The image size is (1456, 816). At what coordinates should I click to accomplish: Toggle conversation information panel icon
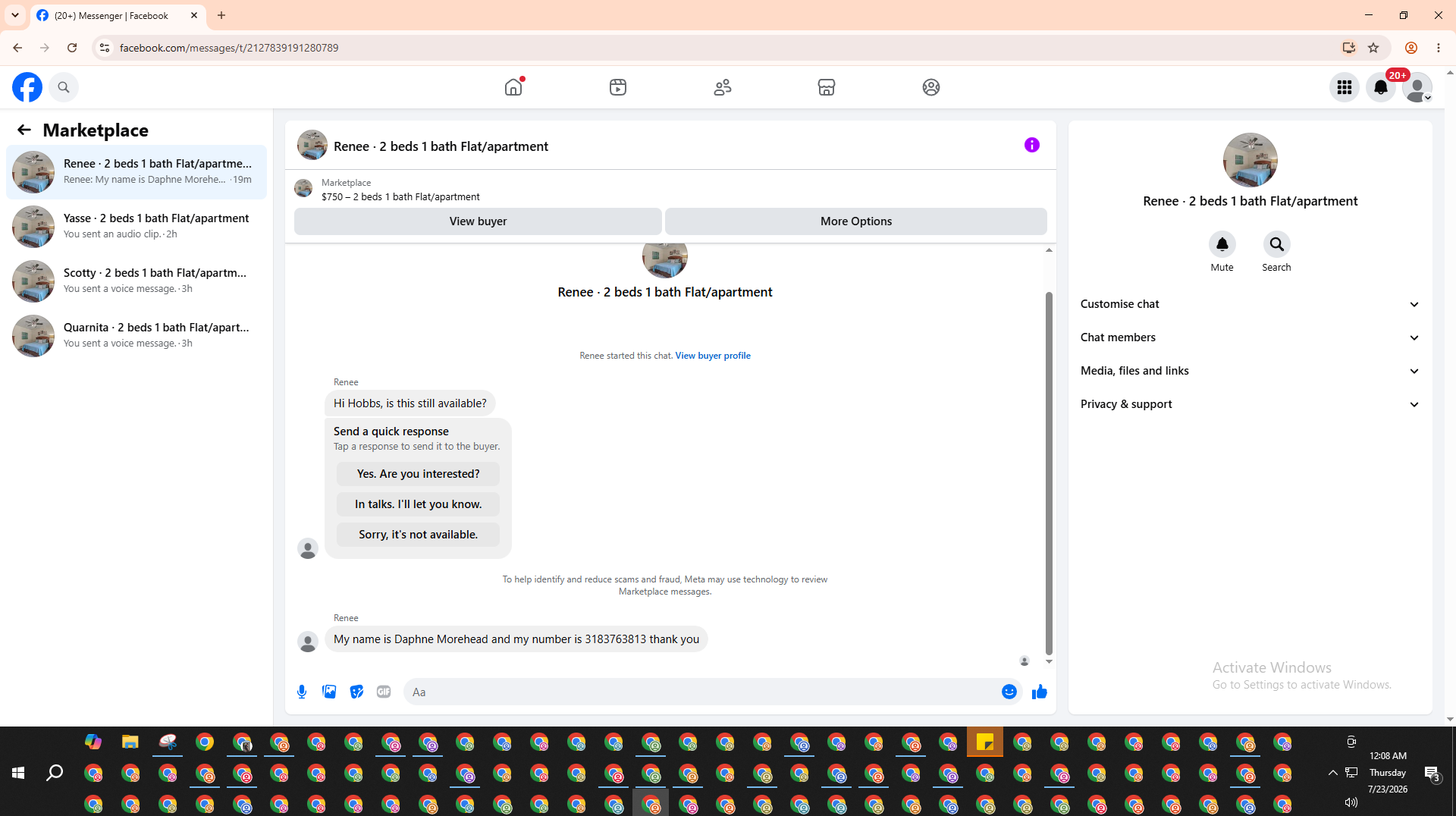1032,145
